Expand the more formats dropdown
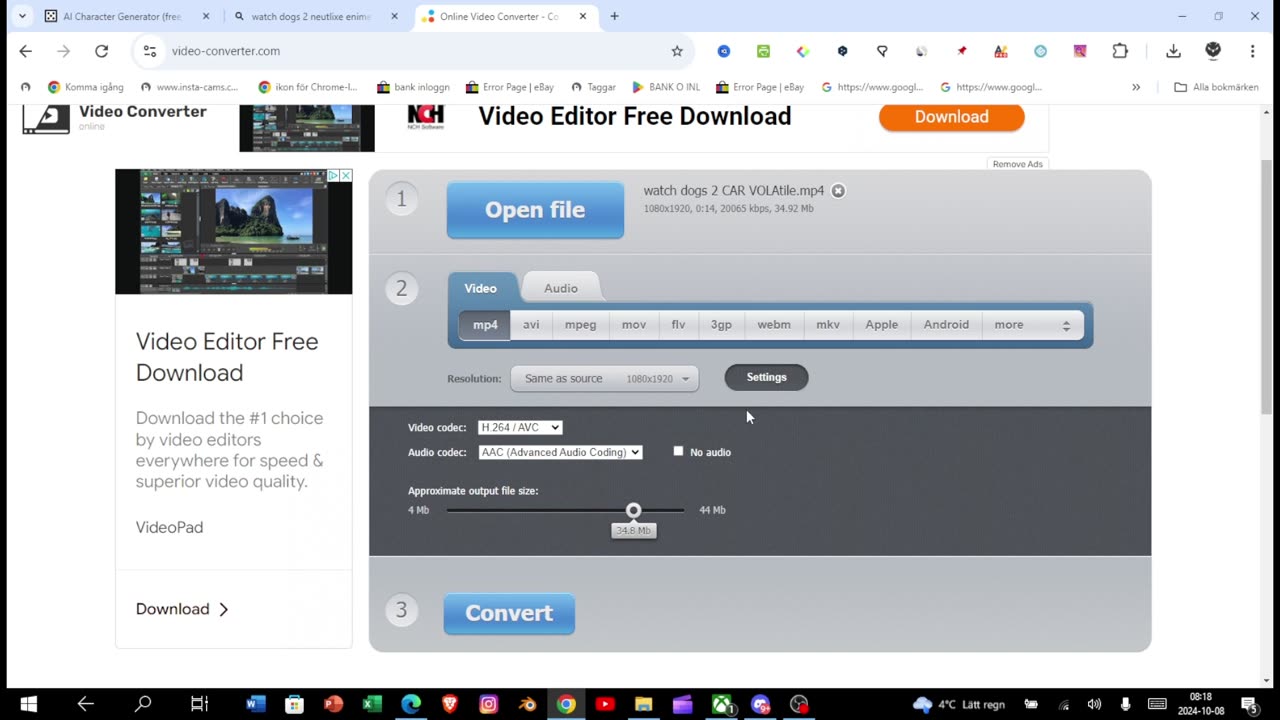Screen dimensions: 1280x720 pyautogui.click(x=1032, y=325)
